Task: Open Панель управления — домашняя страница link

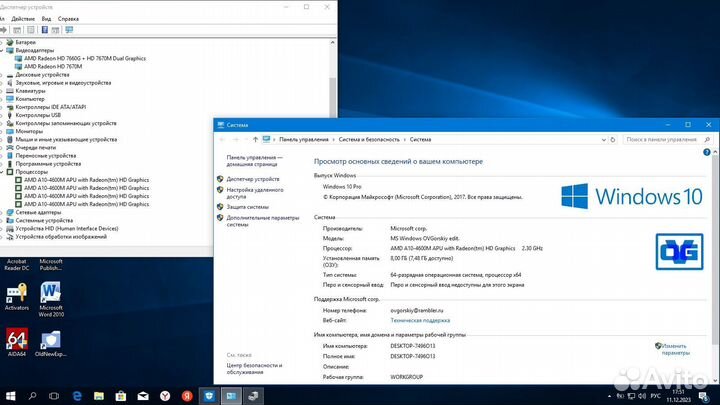Action: (x=254, y=161)
